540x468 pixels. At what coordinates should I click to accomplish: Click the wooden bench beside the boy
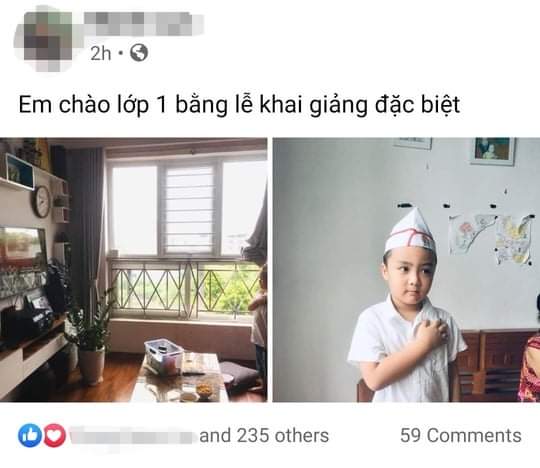point(492,366)
